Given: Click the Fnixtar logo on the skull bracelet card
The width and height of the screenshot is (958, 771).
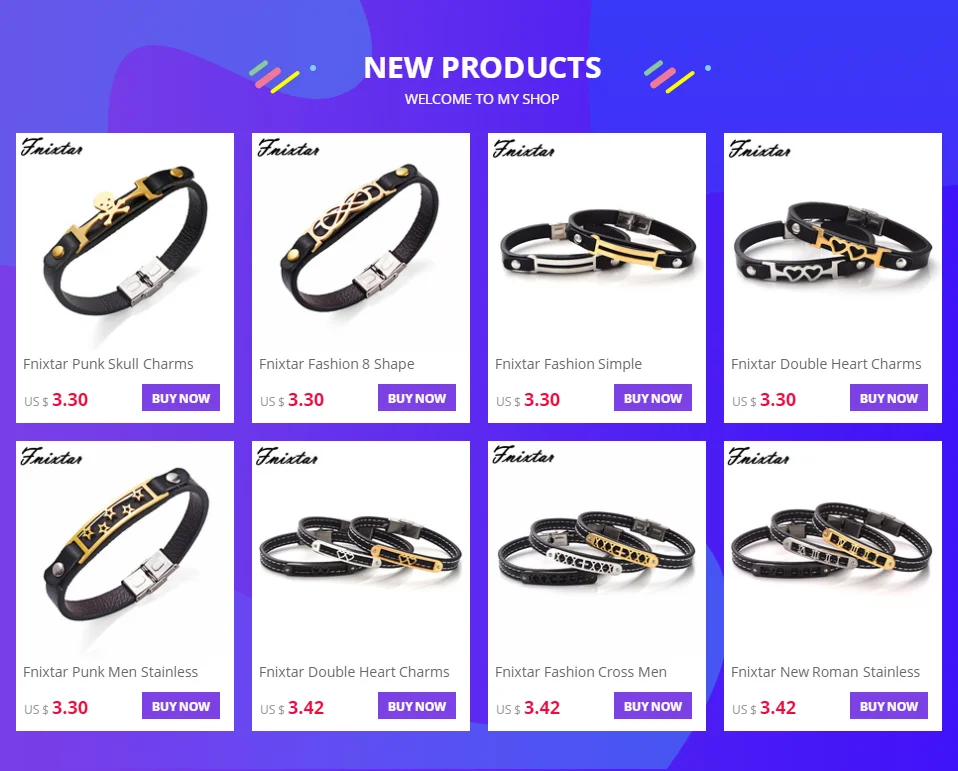Looking at the screenshot, I should tap(51, 148).
